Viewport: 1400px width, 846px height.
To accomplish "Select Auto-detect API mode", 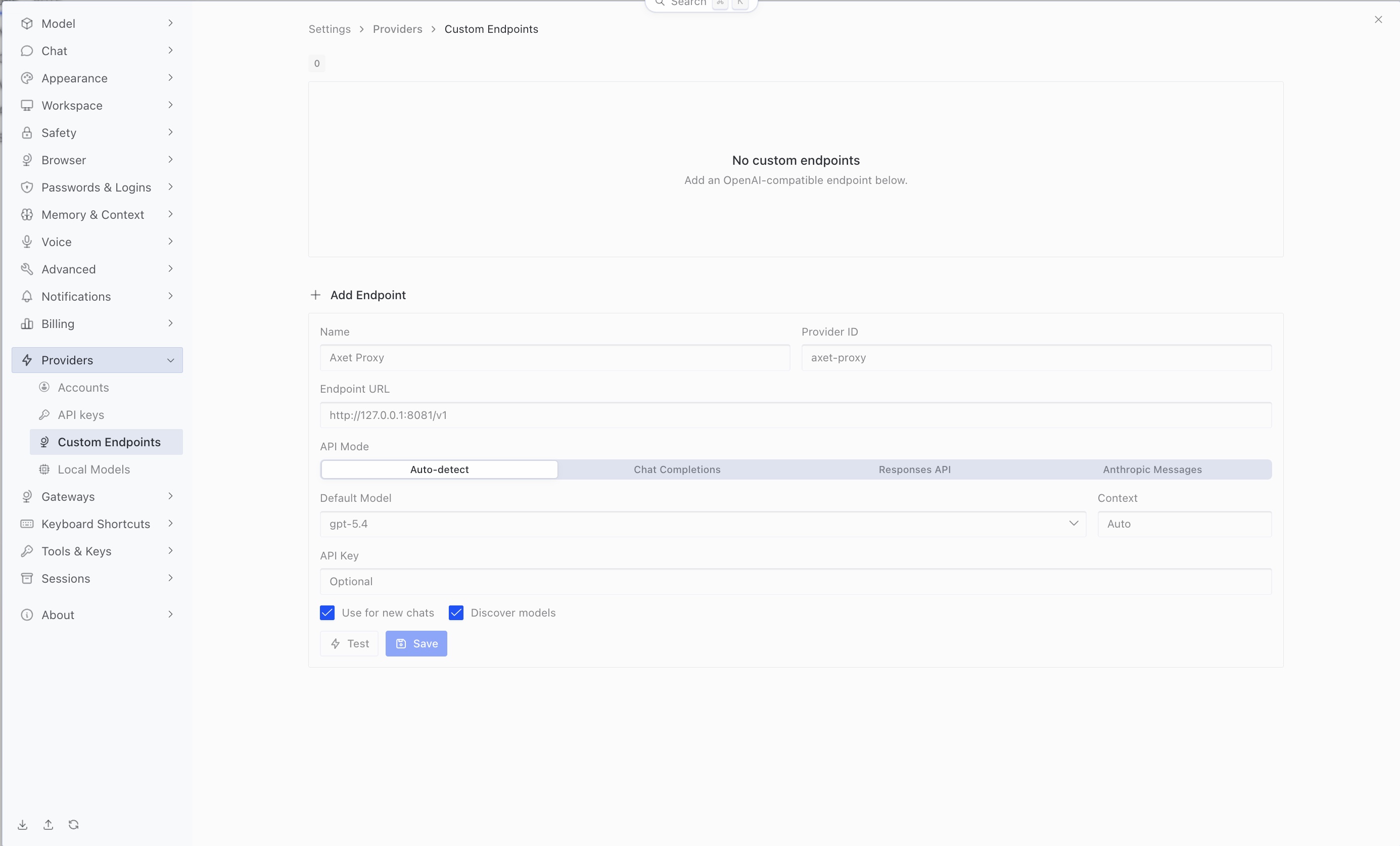I will (x=439, y=469).
